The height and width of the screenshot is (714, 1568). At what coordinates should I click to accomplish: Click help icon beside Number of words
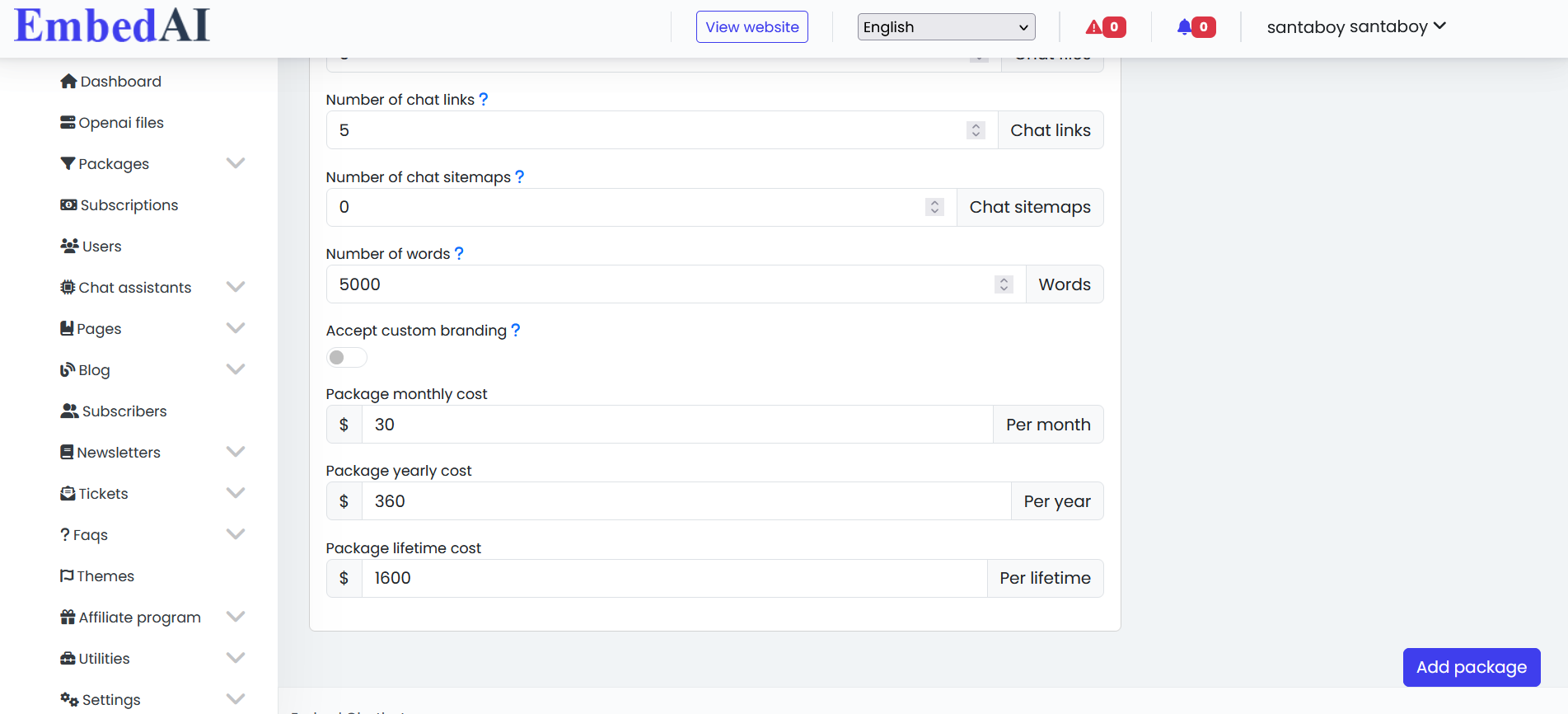click(459, 254)
